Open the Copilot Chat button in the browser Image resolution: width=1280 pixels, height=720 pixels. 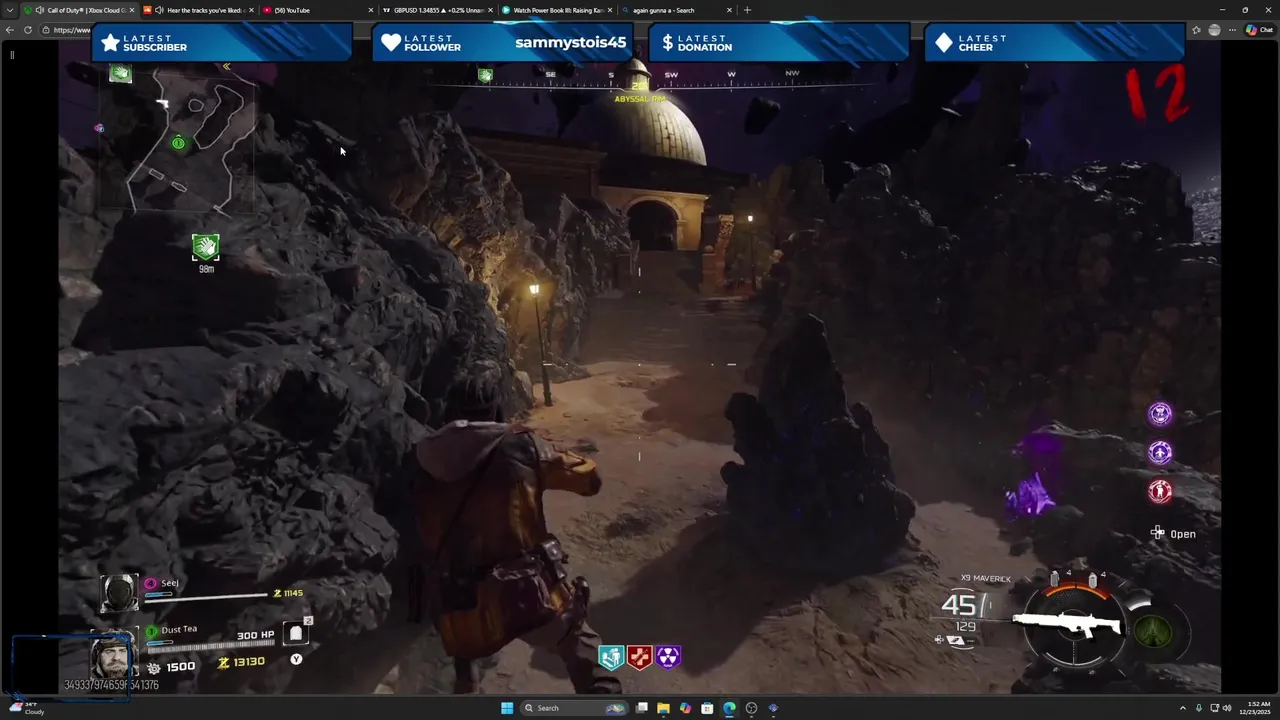coord(1259,30)
